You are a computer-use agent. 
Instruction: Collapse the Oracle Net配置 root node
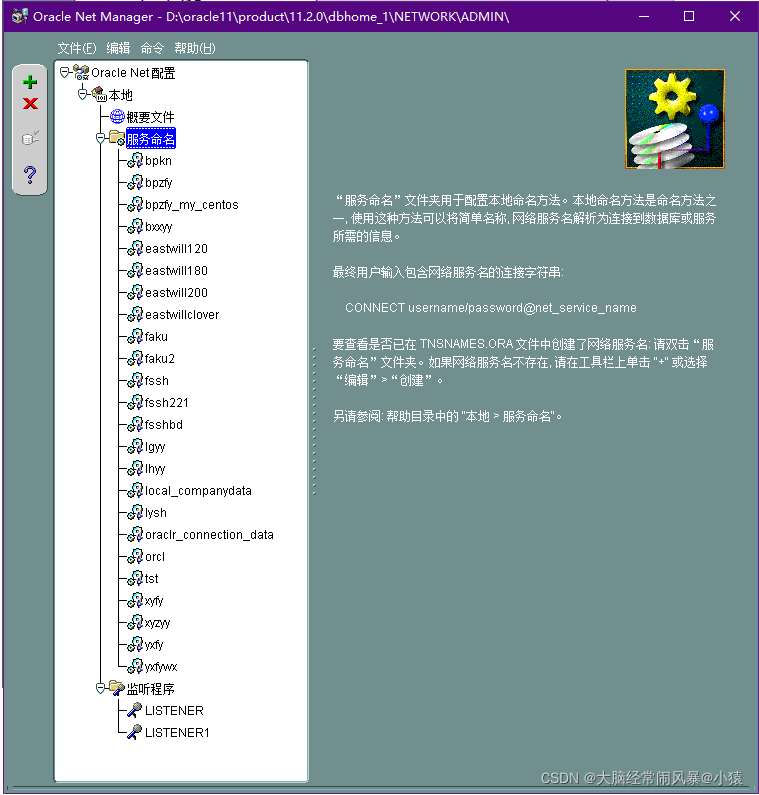click(64, 73)
